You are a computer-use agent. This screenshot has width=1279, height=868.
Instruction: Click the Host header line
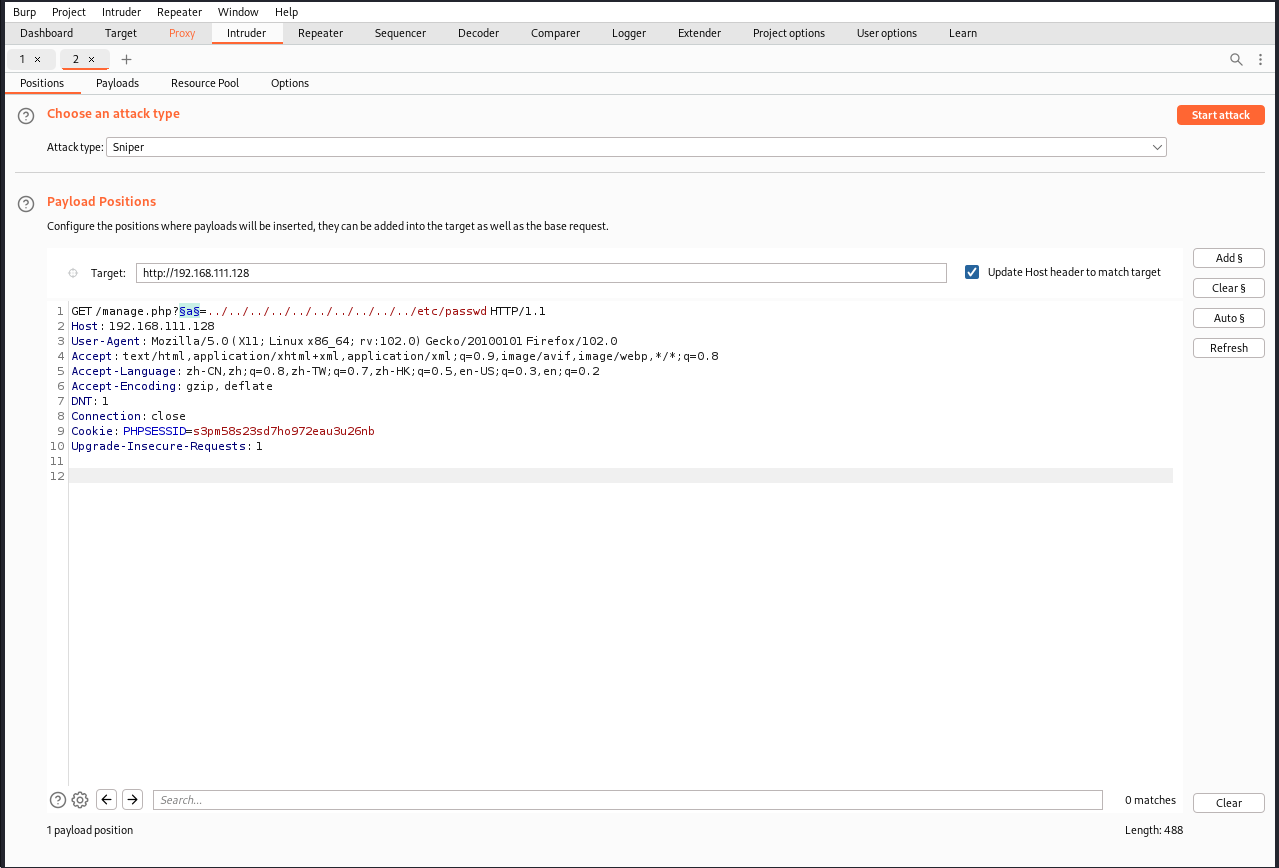click(143, 326)
